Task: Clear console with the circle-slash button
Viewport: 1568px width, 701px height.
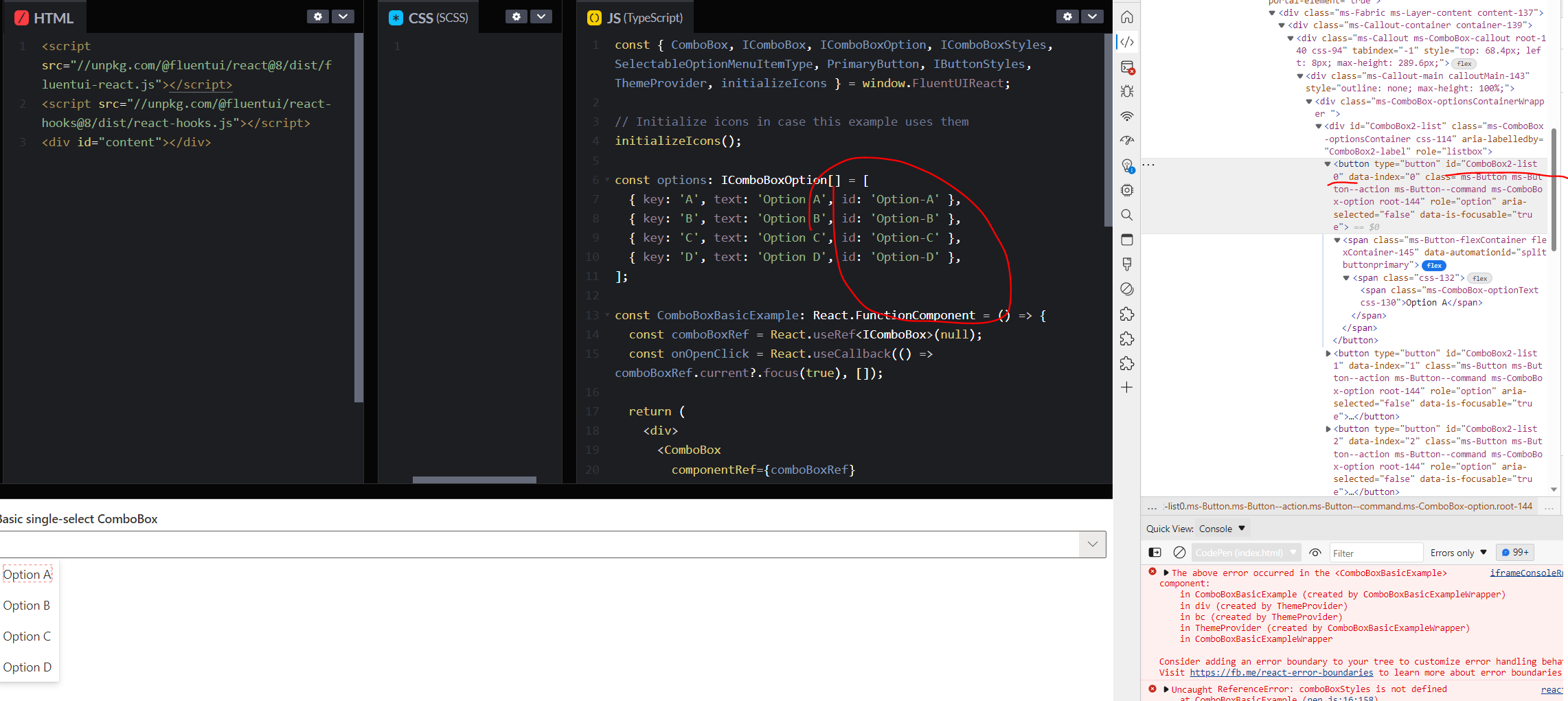Action: [1179, 553]
